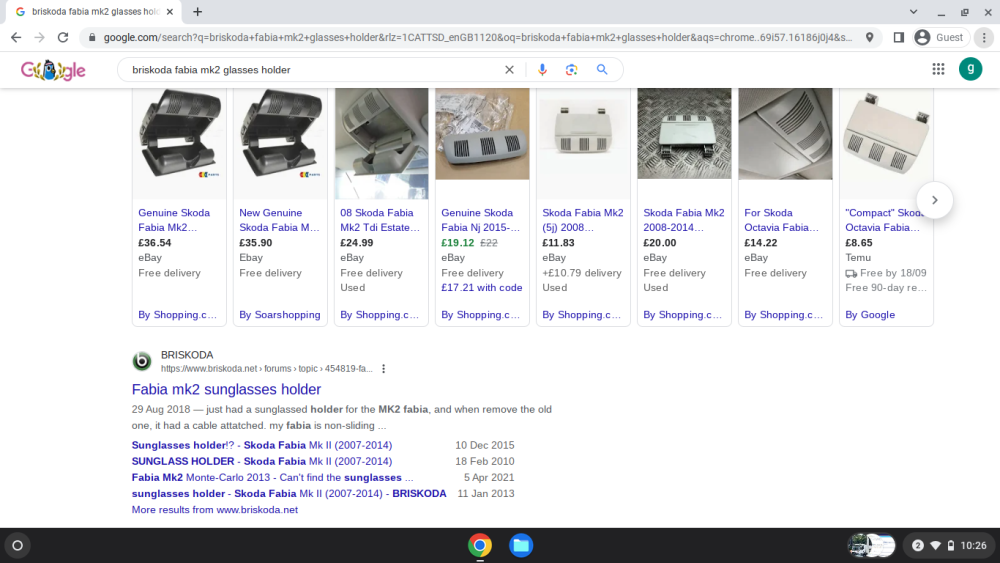Click thumbnail of £8.65 Temu holder
This screenshot has width=1000, height=563.
(886, 144)
